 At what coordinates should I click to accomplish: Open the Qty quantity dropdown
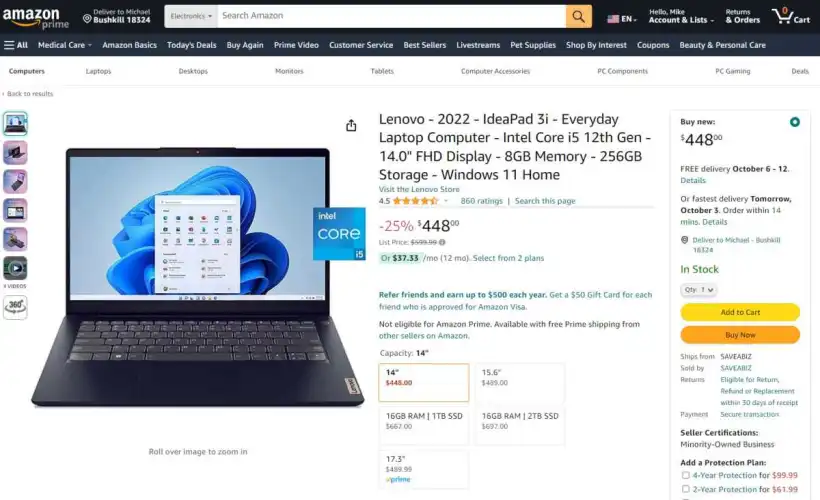698,289
